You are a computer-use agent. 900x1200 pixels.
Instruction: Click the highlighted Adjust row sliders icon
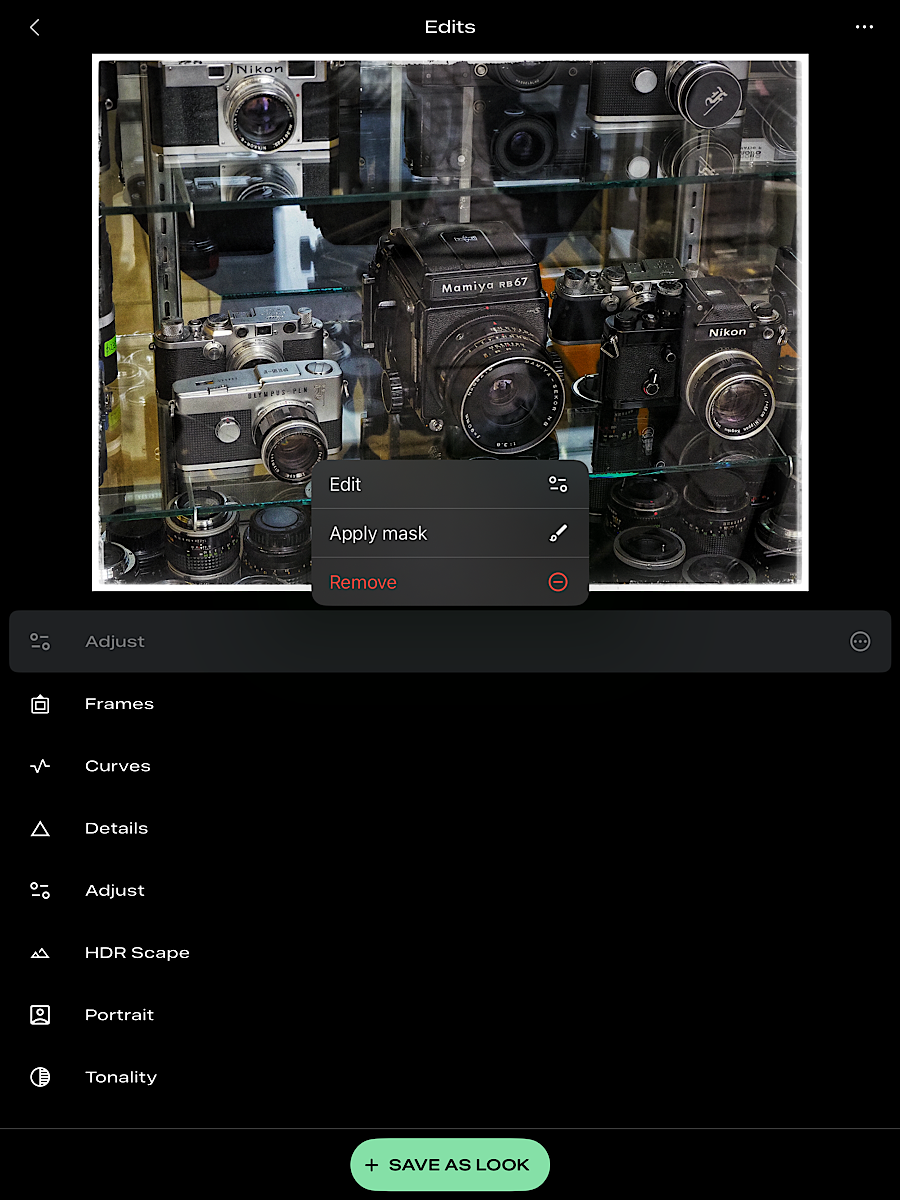(x=40, y=642)
